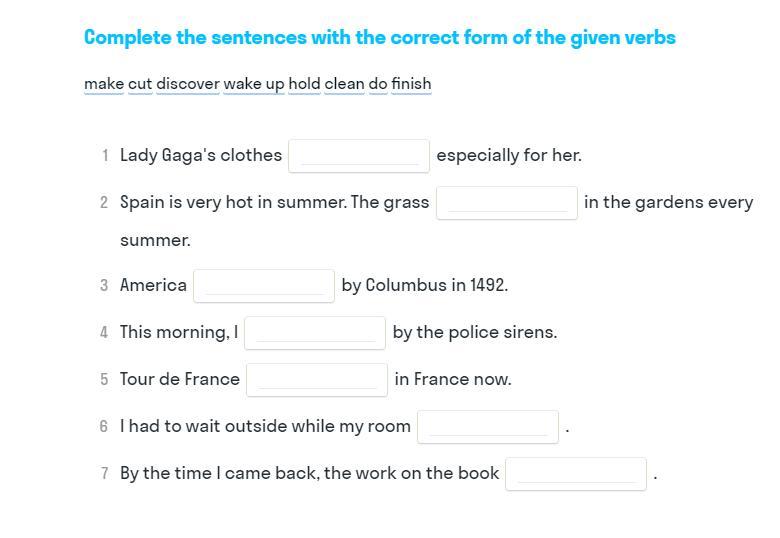Image resolution: width=780 pixels, height=538 pixels.
Task: Click the blank after "This morning, I"
Action: pyautogui.click(x=315, y=333)
